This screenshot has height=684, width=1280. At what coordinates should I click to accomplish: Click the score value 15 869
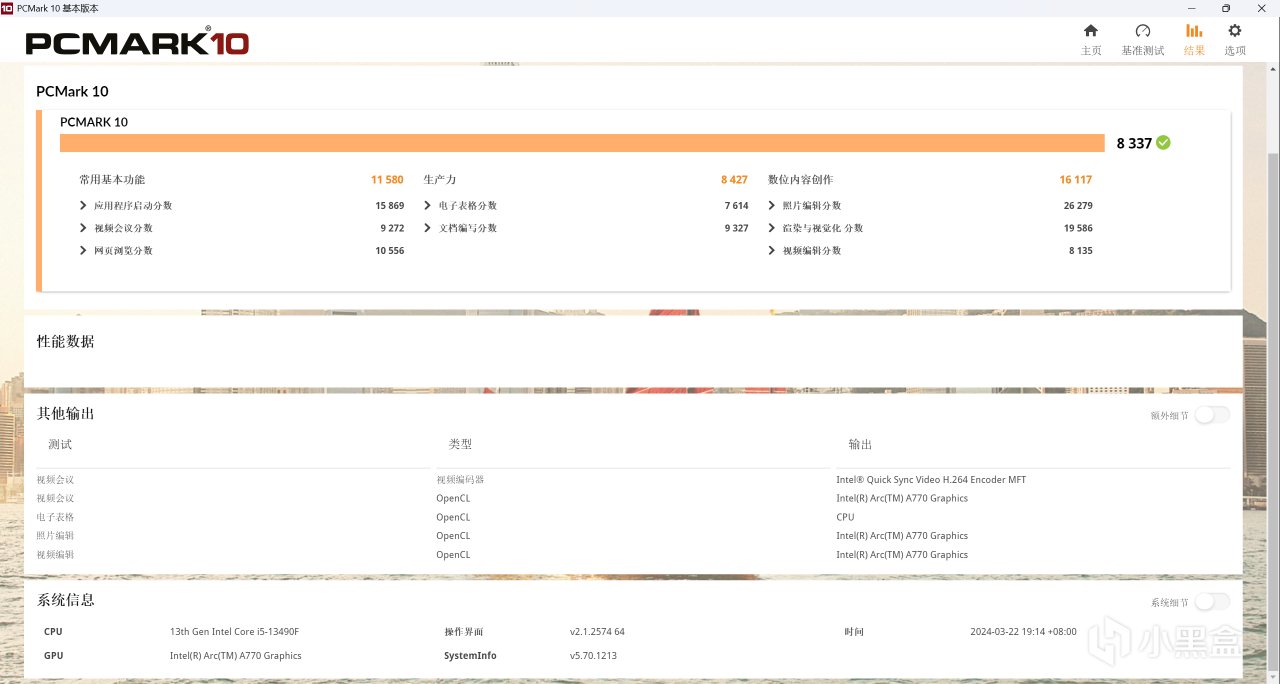390,206
